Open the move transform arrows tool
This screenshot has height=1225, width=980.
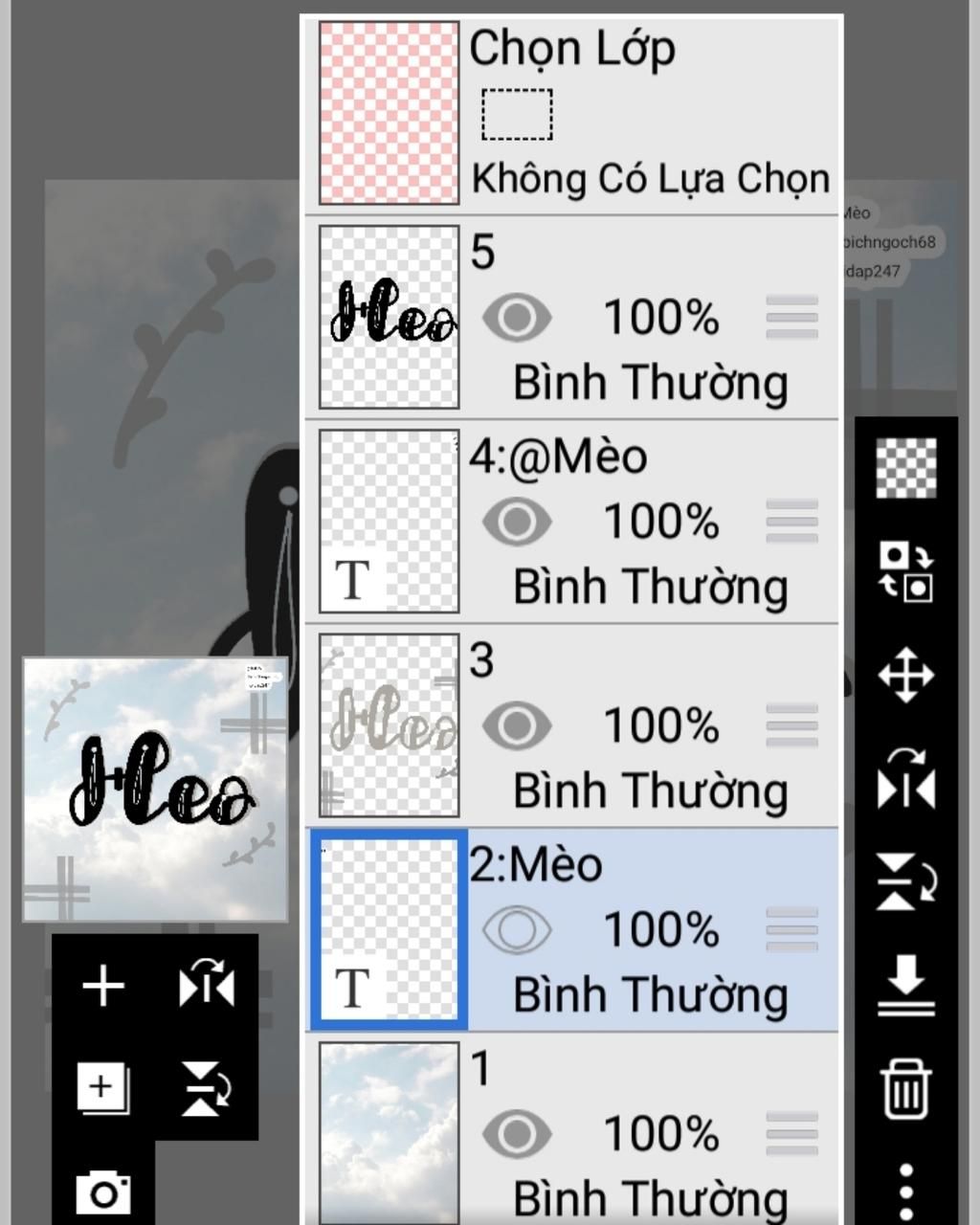[906, 676]
